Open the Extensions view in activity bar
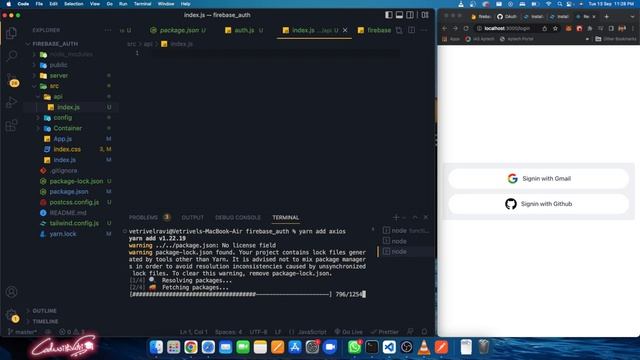Viewport: 640px width, 360px height. click(x=12, y=125)
